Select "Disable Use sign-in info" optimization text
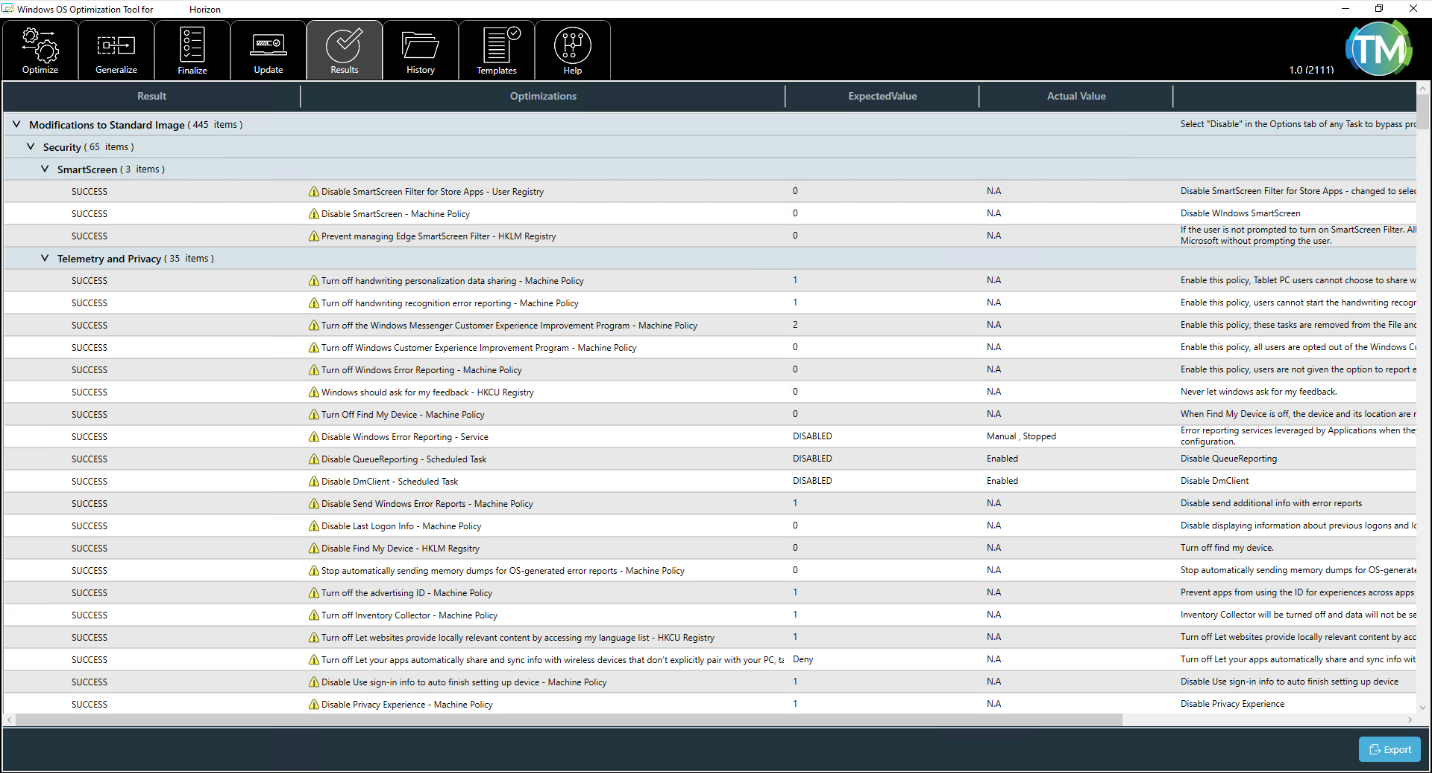This screenshot has height=773, width=1432. pyautogui.click(x=464, y=682)
